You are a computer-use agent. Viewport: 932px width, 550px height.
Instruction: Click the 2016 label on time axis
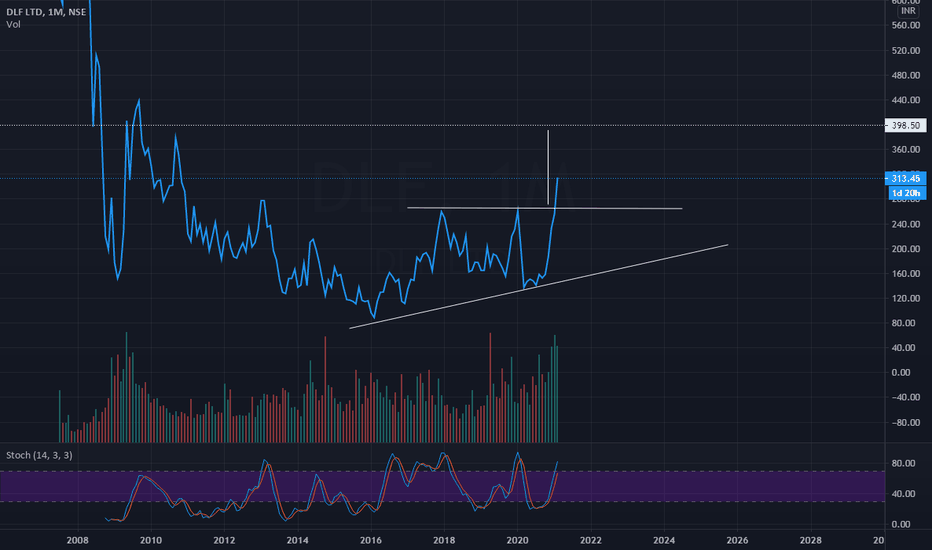click(x=371, y=540)
